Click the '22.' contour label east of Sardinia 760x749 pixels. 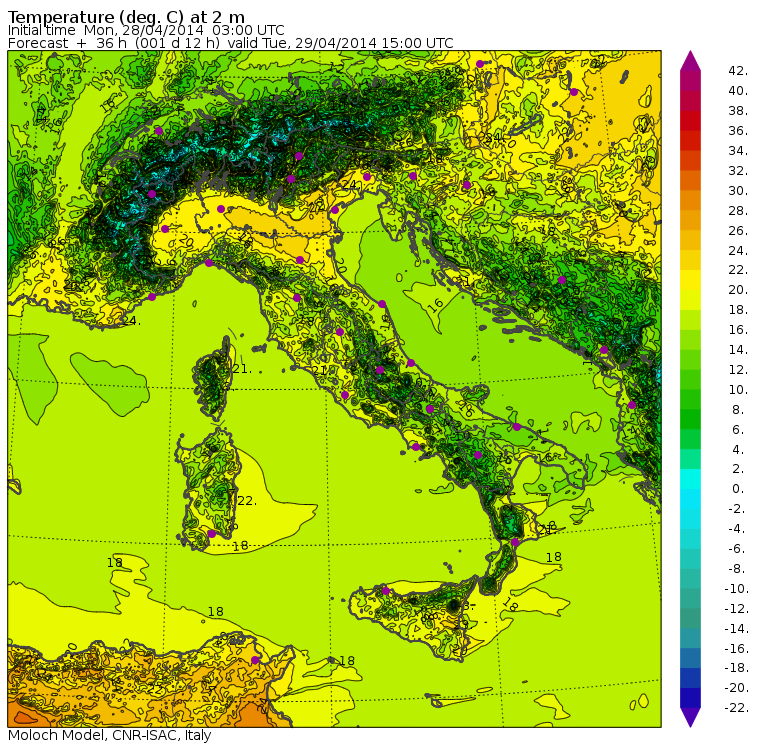(x=247, y=501)
